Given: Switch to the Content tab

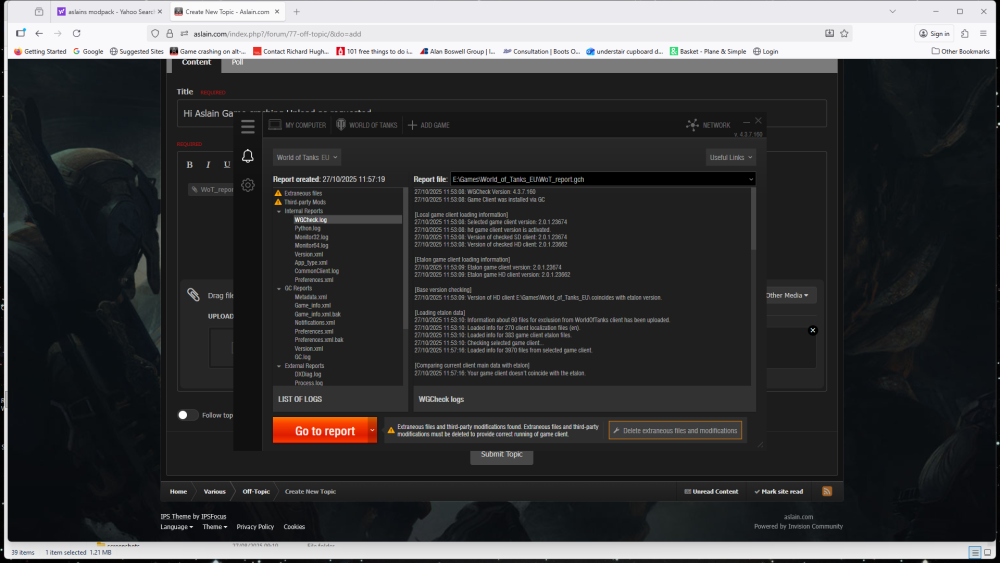Looking at the screenshot, I should (196, 62).
